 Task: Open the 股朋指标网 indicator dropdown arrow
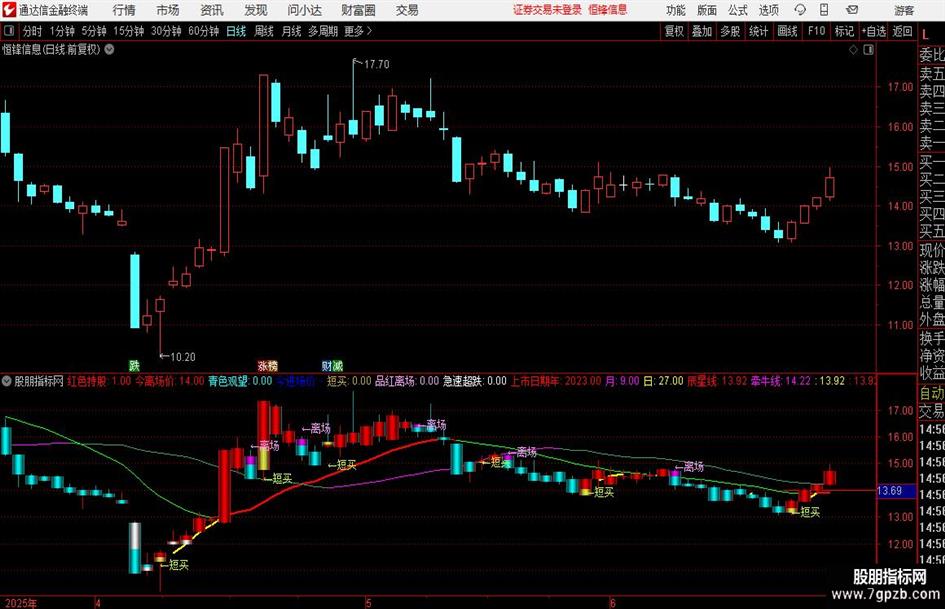click(7, 380)
